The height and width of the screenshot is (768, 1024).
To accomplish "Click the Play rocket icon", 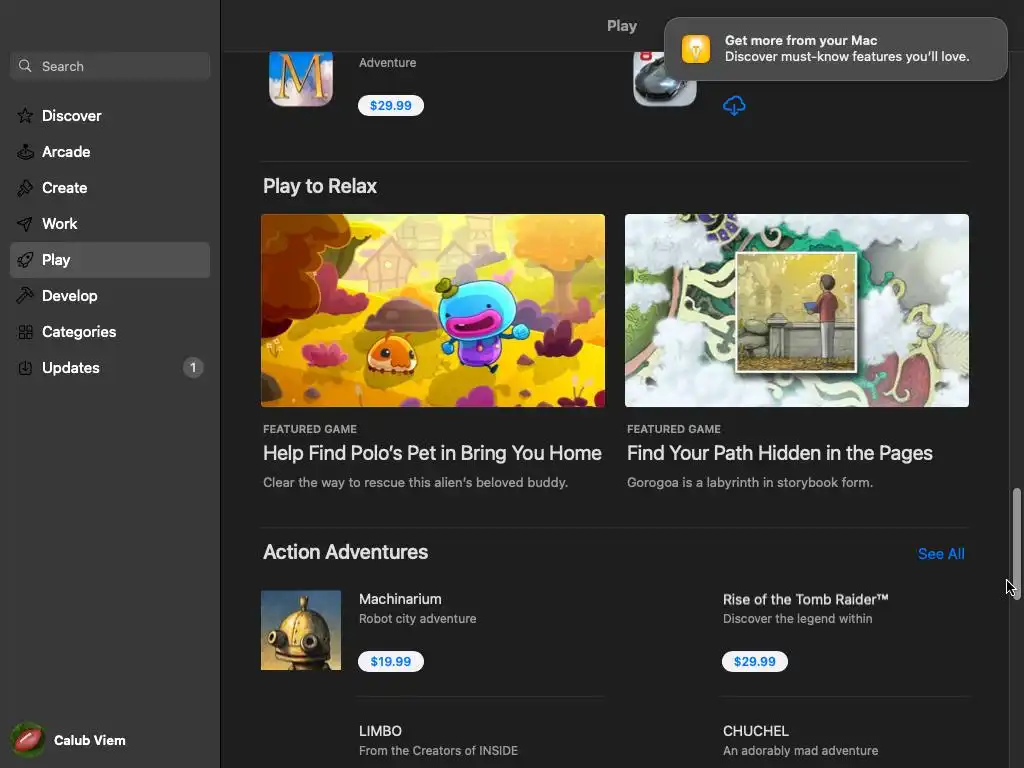I will (25, 260).
